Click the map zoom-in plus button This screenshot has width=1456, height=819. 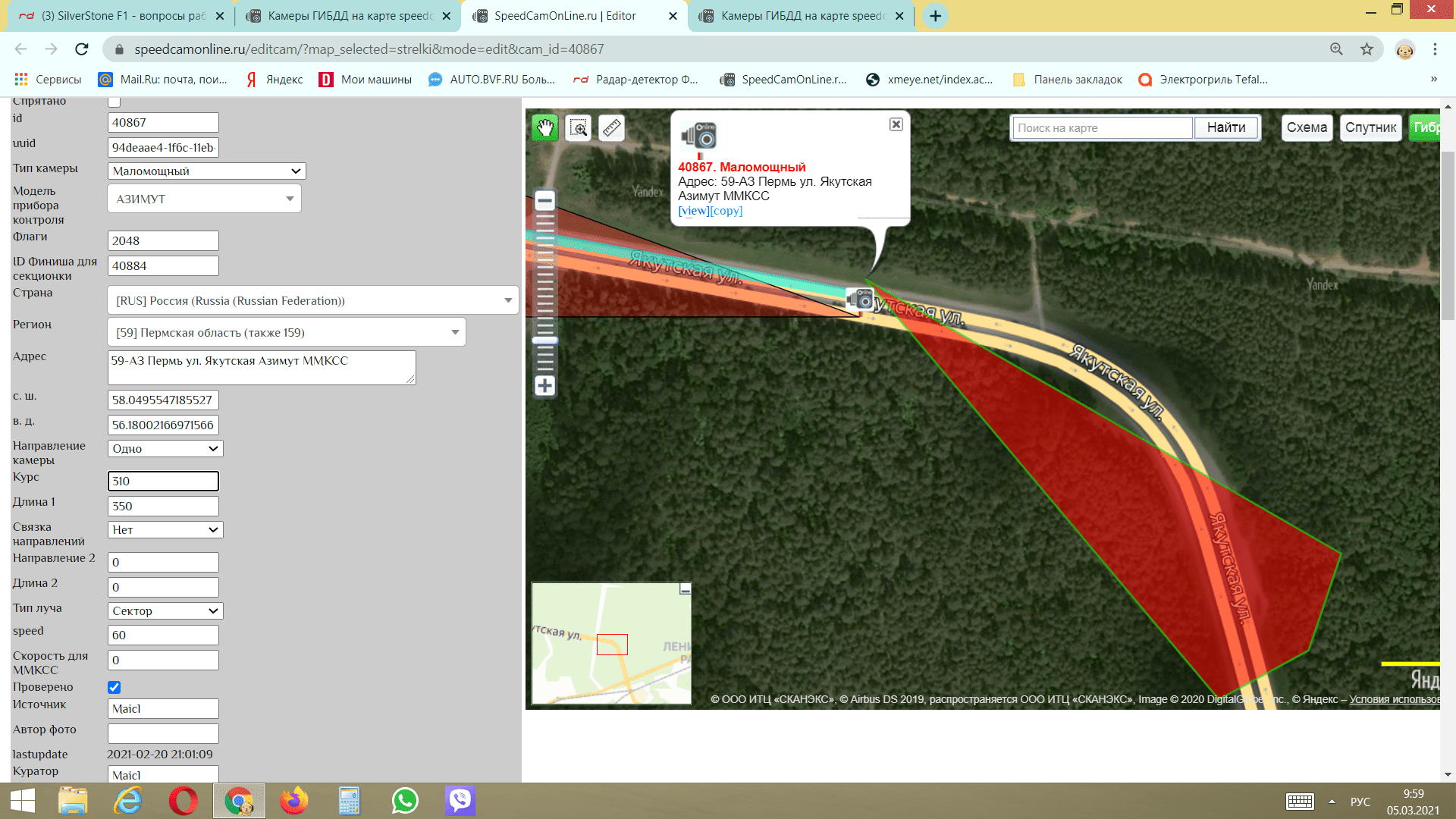544,385
